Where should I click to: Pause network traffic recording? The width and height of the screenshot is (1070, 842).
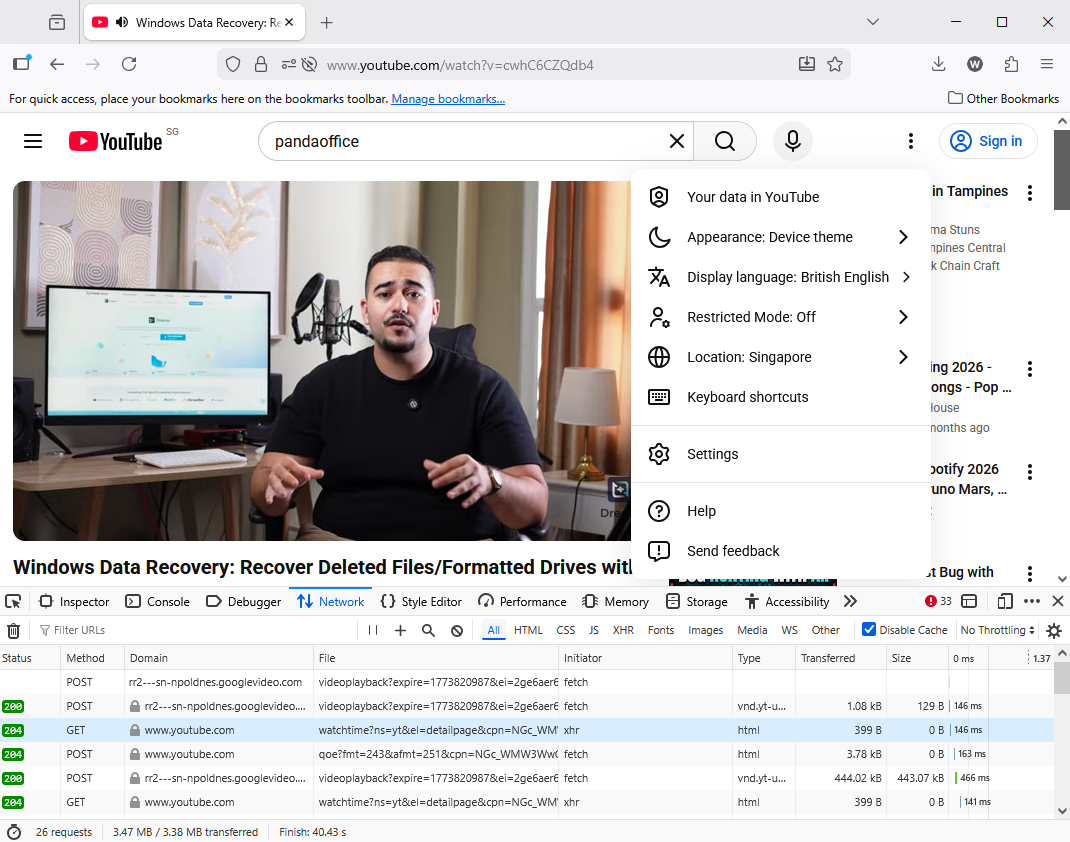[371, 630]
